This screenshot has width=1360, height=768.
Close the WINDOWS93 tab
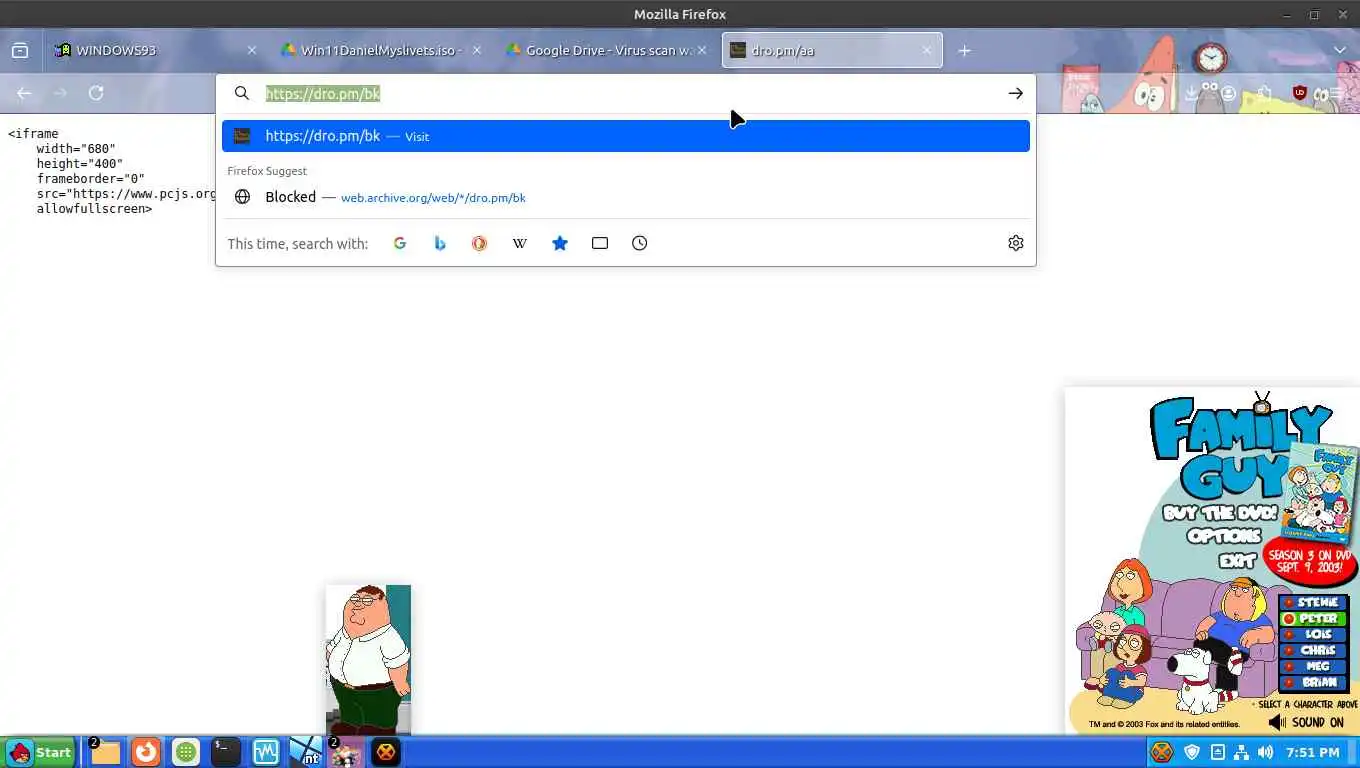pyautogui.click(x=252, y=50)
